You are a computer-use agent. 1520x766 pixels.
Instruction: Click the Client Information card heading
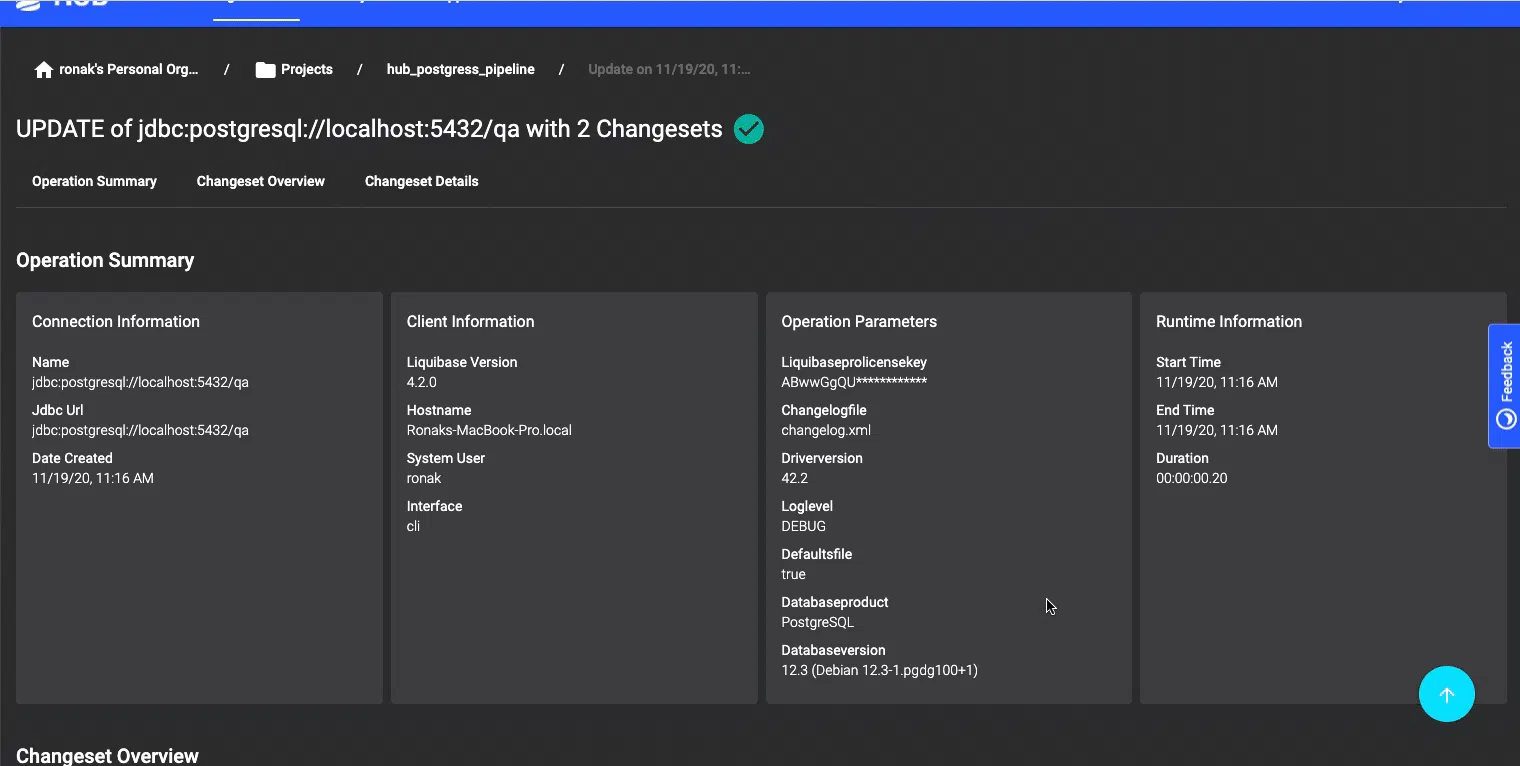[x=471, y=322]
